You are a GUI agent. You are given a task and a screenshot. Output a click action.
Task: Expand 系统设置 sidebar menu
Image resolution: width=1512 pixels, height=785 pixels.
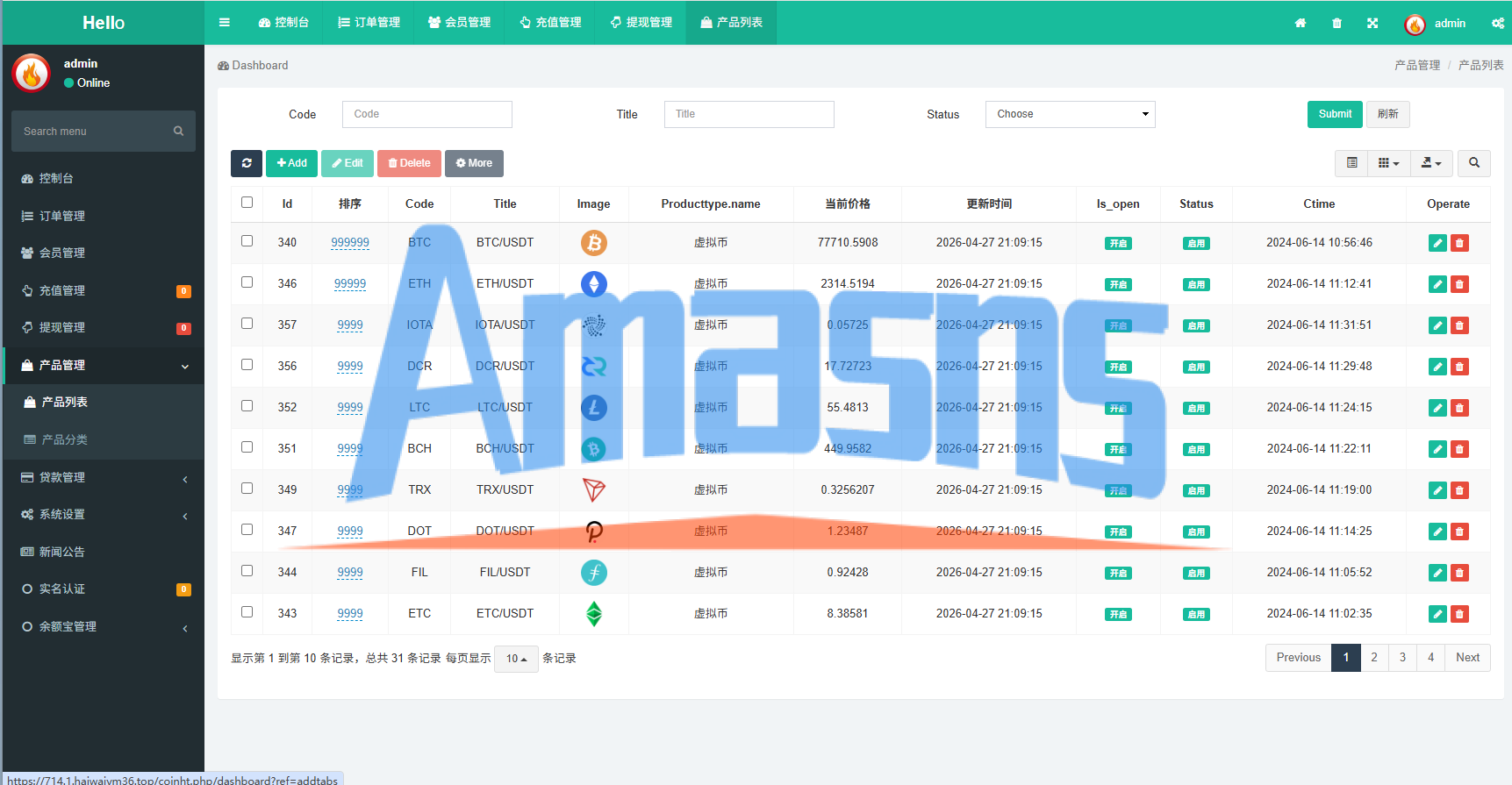[x=104, y=515]
